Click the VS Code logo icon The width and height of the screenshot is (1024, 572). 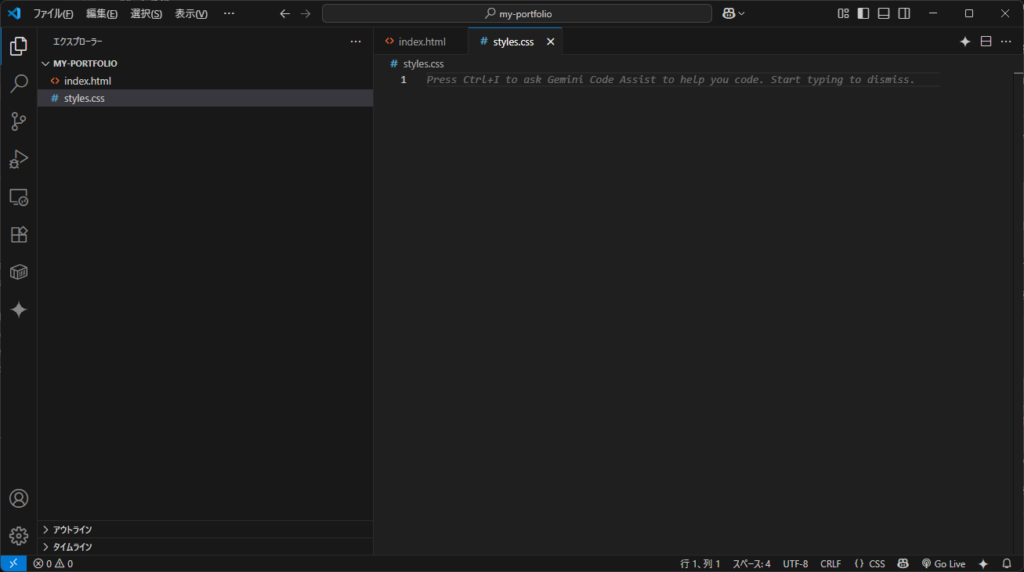click(14, 13)
